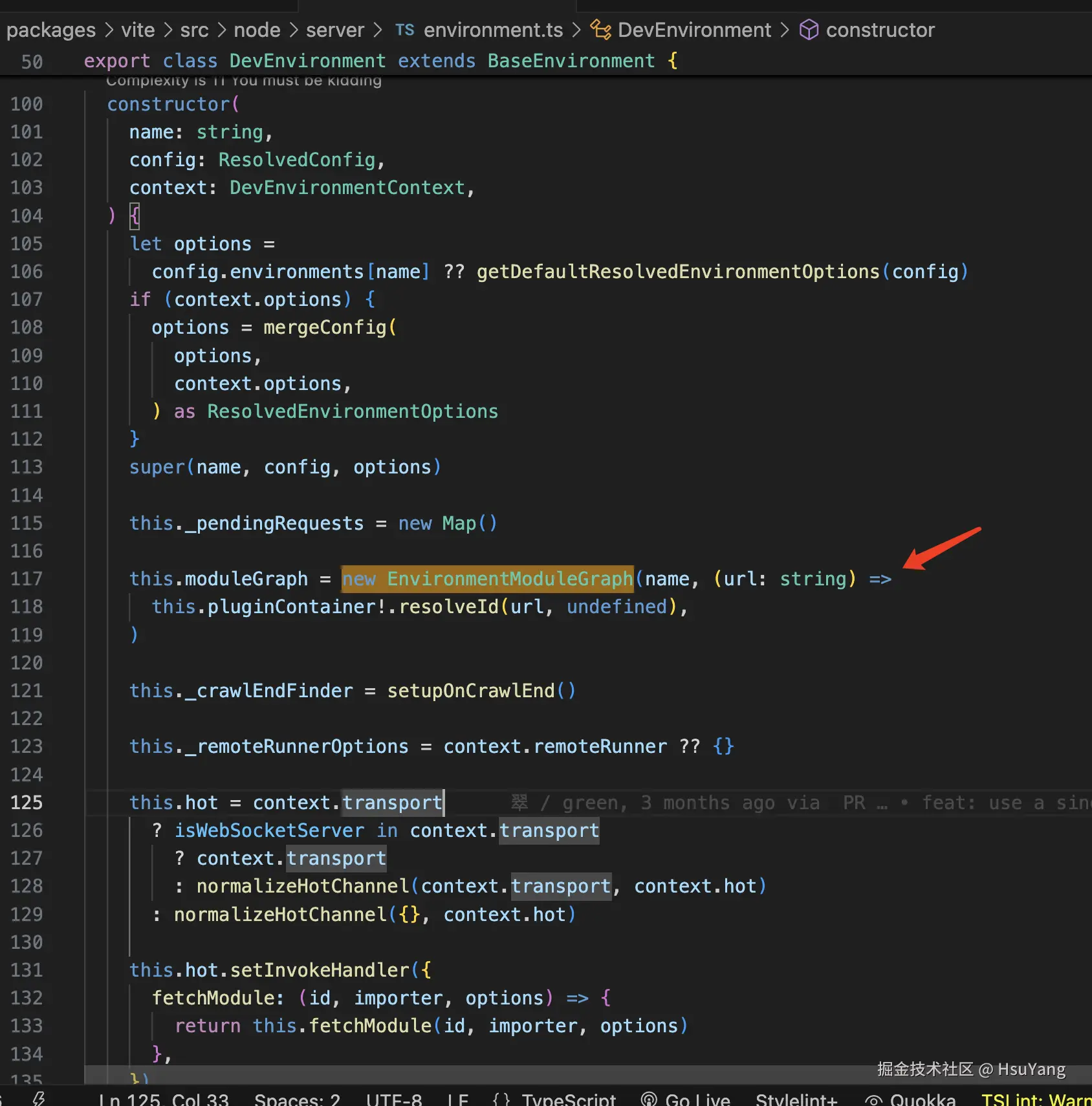Click the TS file icon in breadcrumb
This screenshot has height=1106, width=1092.
point(405,30)
